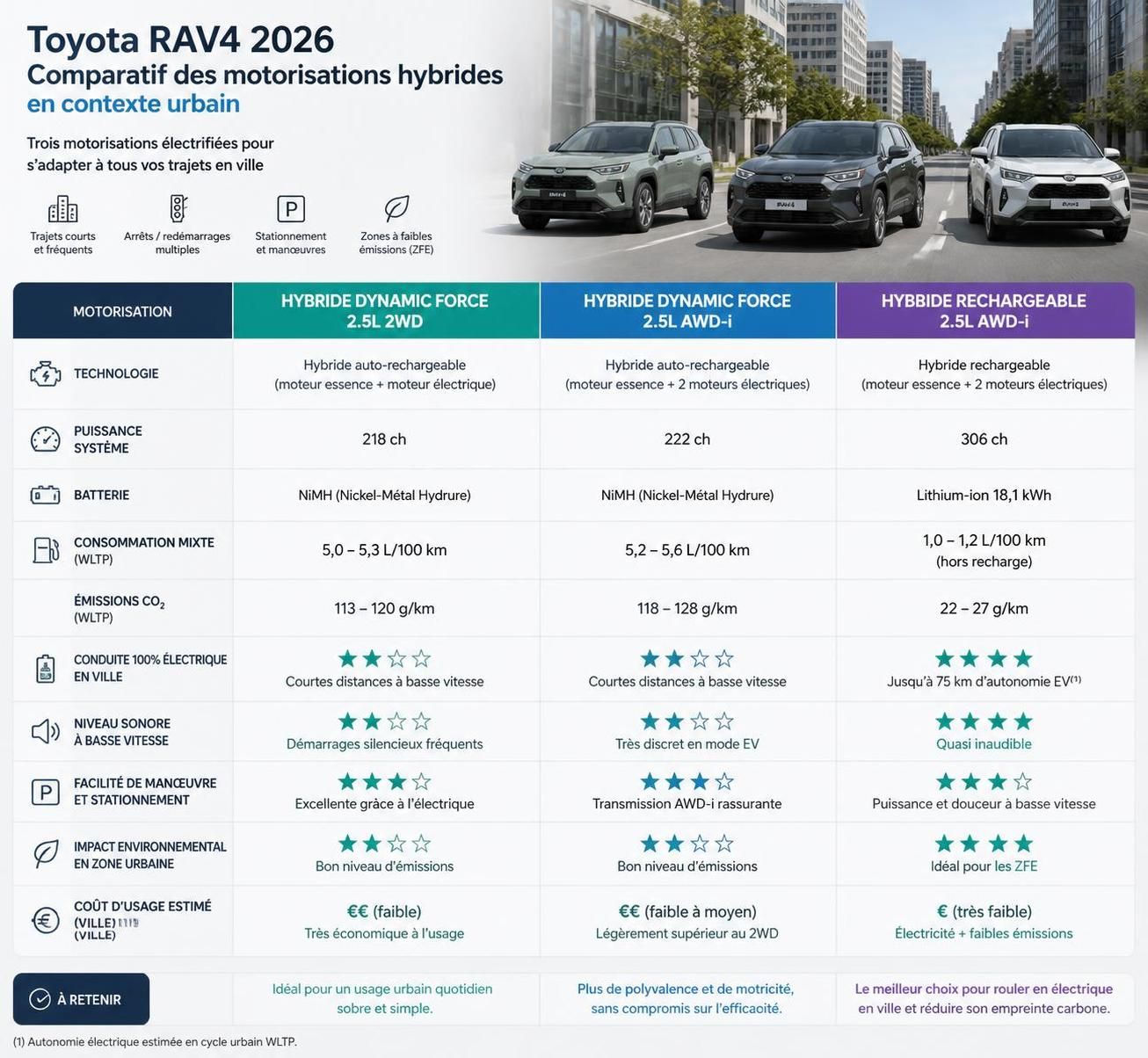The image size is (1148, 1058).
Task: Click the charging battery icon beside CONDUITE 100% ÉLECTRIQUE
Action: click(46, 669)
